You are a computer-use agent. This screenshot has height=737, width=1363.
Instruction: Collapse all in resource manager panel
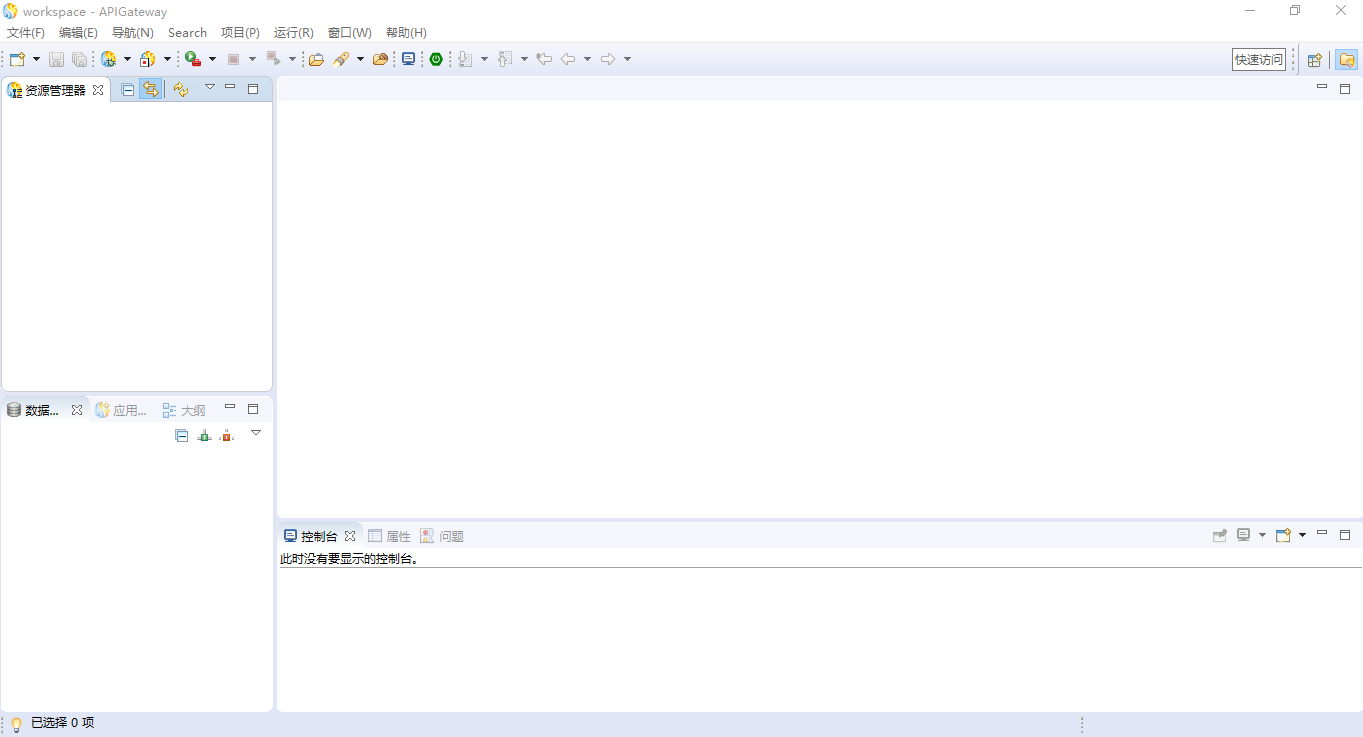click(128, 89)
